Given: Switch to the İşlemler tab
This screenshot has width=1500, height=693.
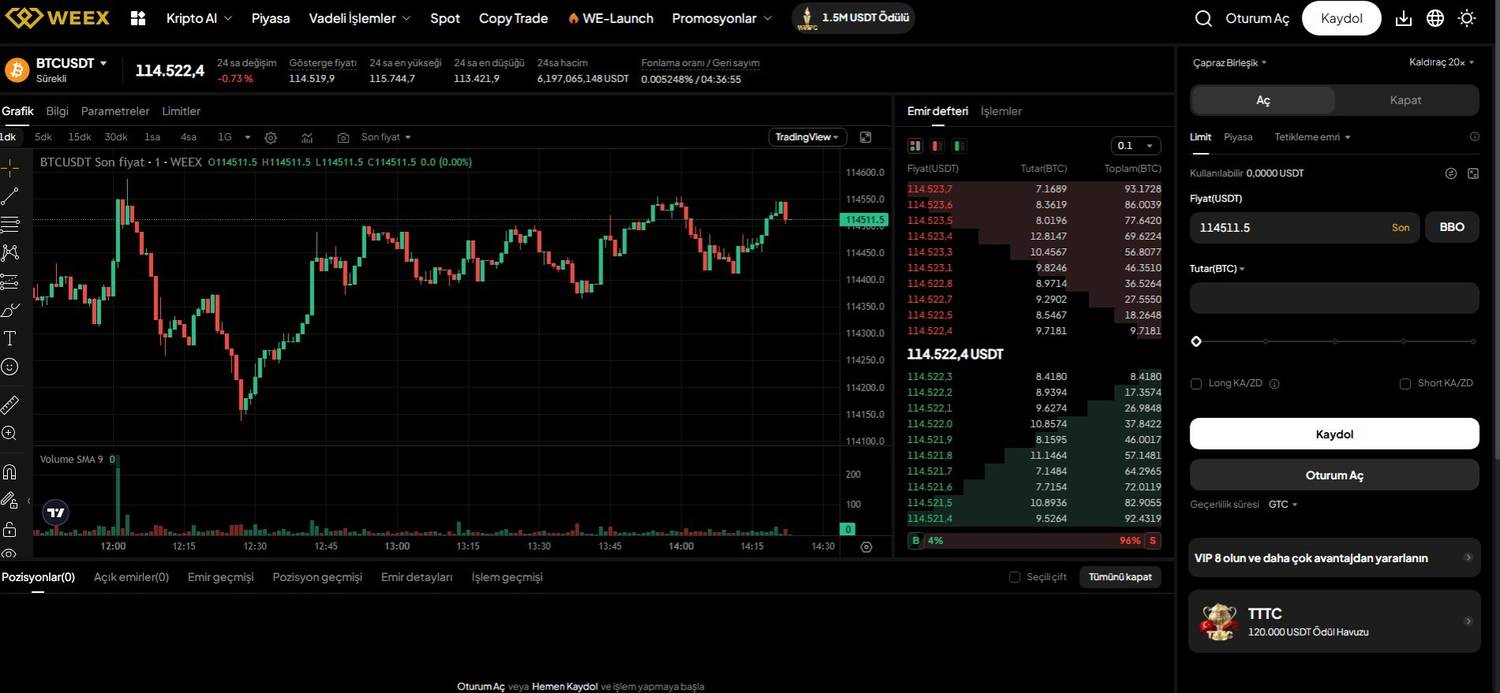Looking at the screenshot, I should (1001, 111).
